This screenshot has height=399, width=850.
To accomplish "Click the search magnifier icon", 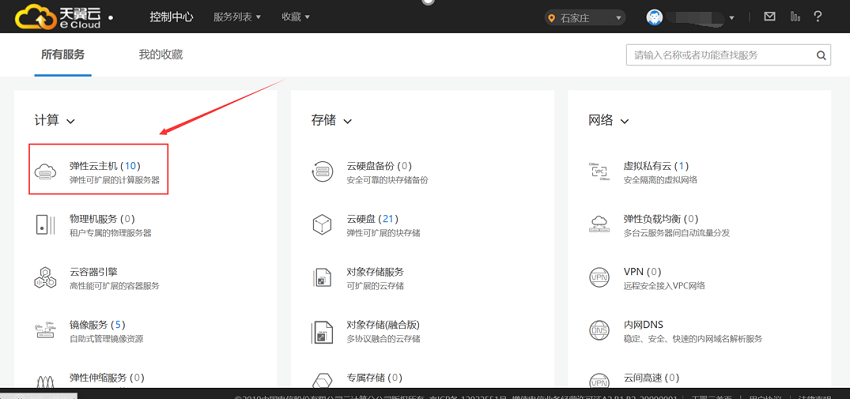I will 821,55.
